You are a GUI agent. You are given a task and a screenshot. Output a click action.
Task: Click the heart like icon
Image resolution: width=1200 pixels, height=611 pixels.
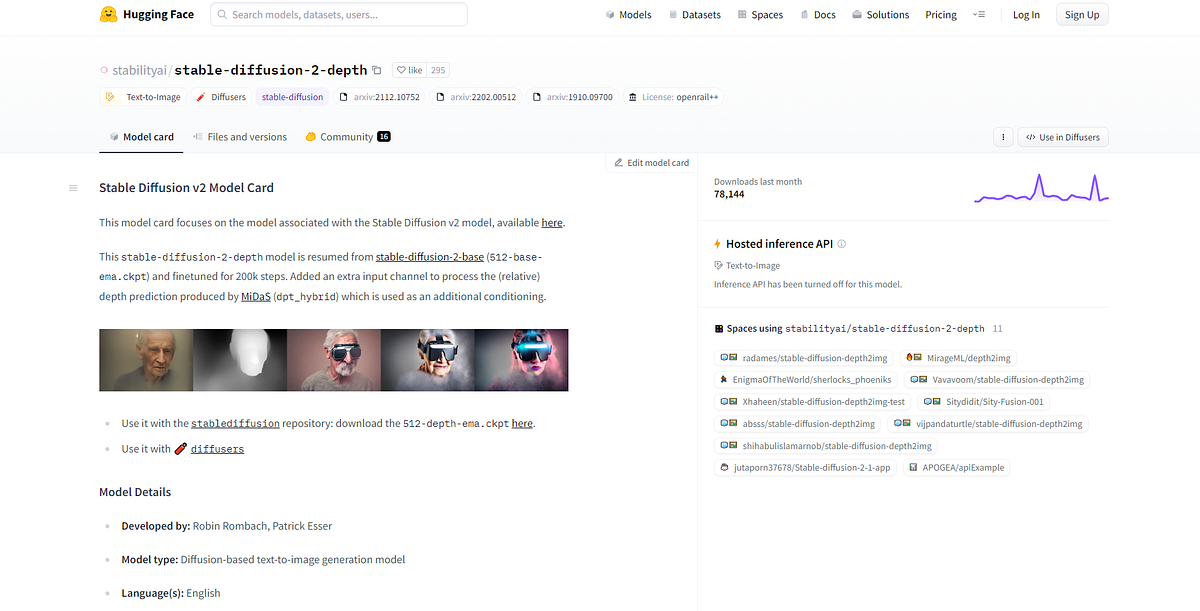point(402,70)
